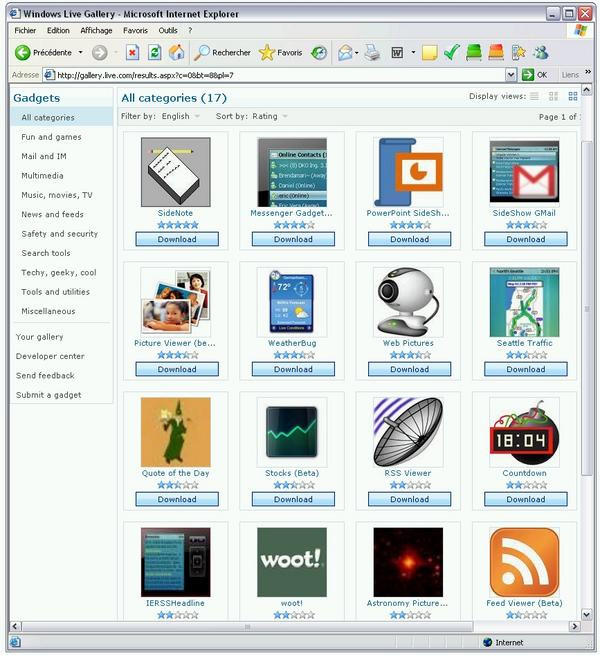Open the Sort by Rating dropdown

coord(285,117)
